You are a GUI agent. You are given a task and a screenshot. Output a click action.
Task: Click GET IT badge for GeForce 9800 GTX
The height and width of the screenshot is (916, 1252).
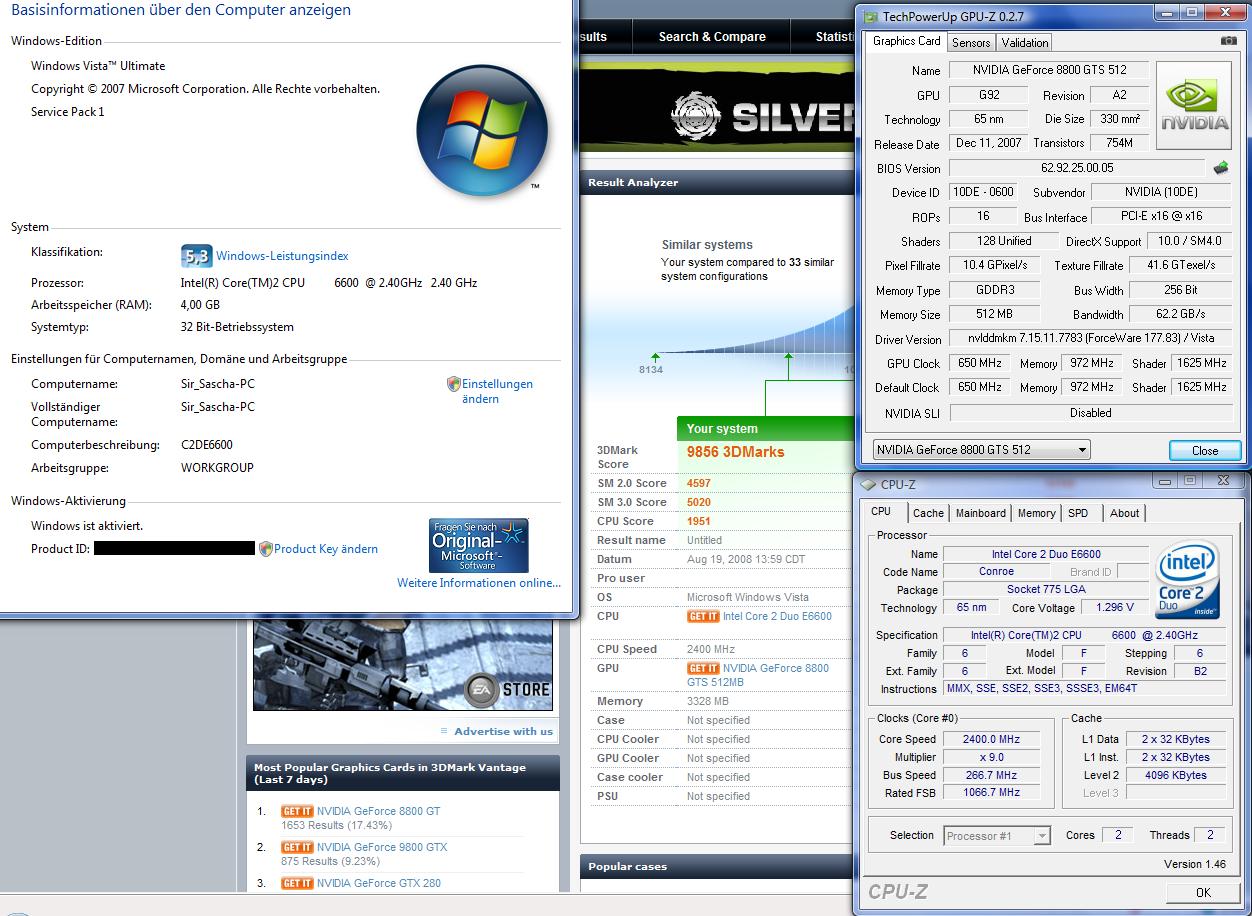[297, 847]
